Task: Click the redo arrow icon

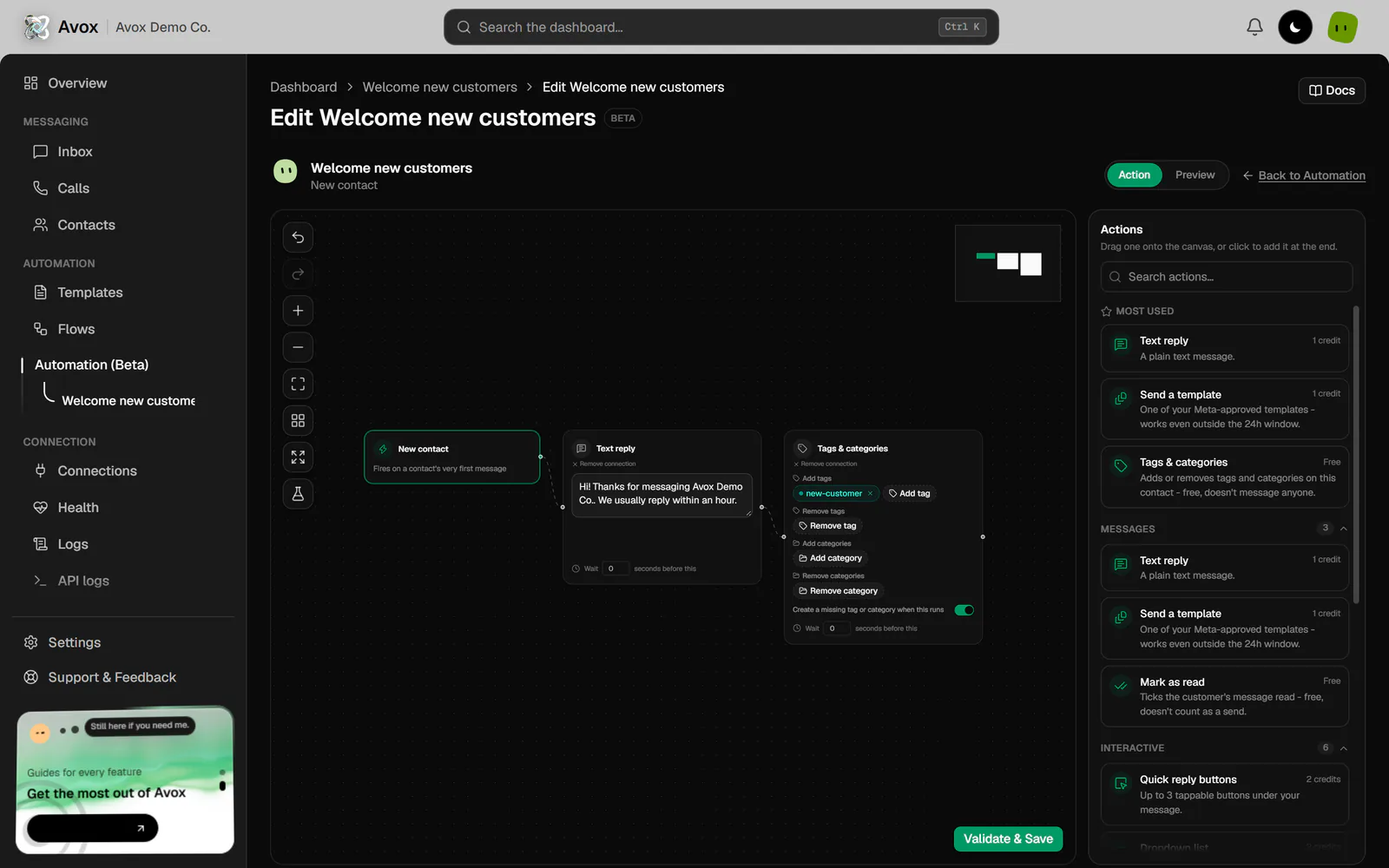Action: coord(298,273)
